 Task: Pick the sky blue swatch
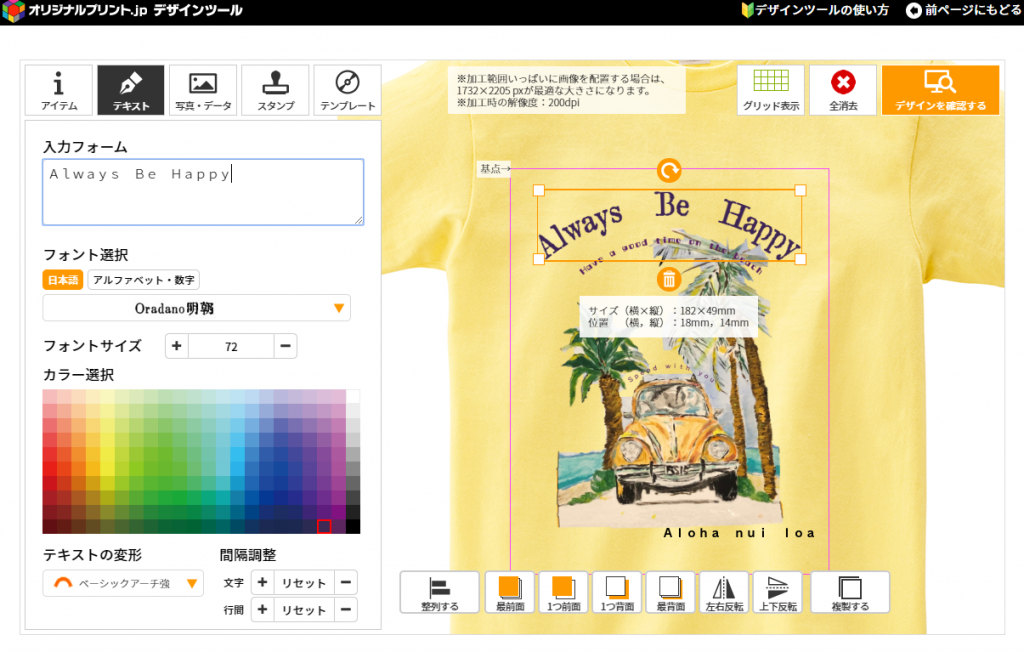(x=237, y=455)
